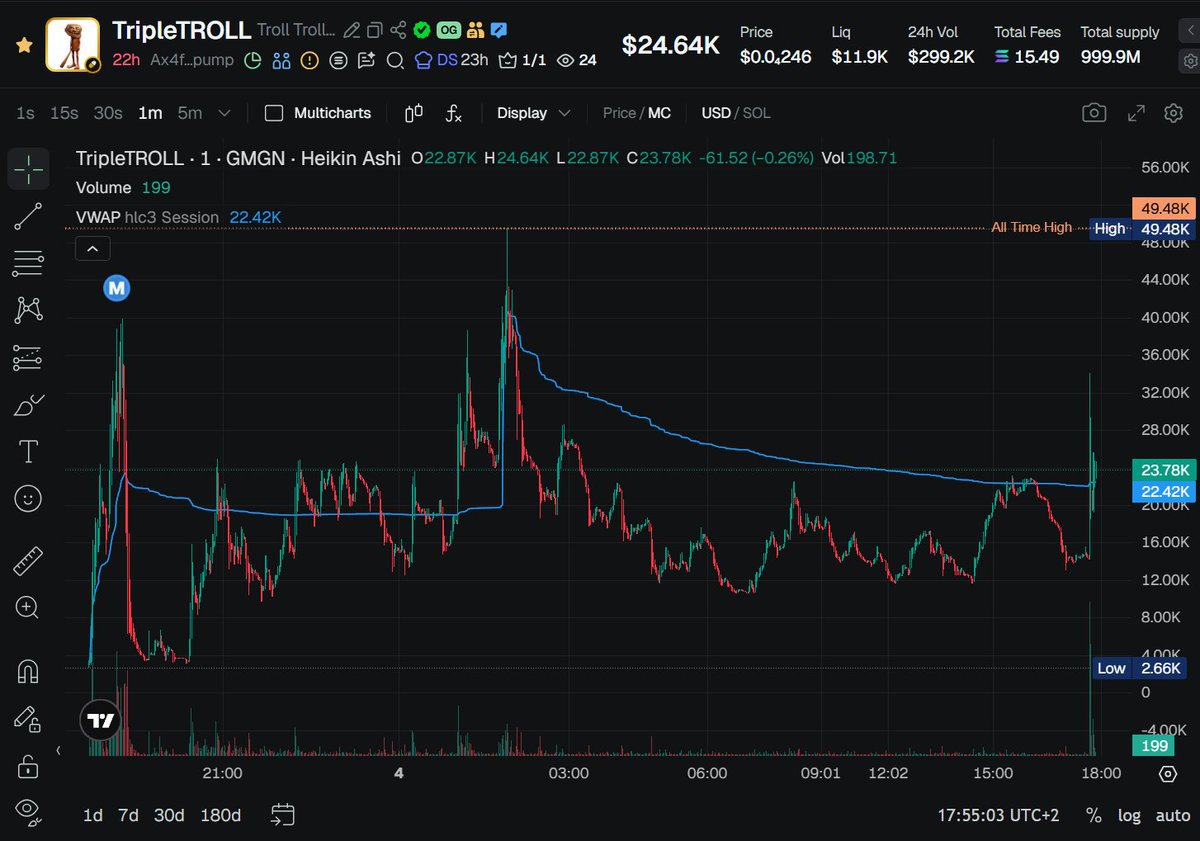Screen dimensions: 1200x841
Task: Open the yellow community members icon
Action: 474,30
